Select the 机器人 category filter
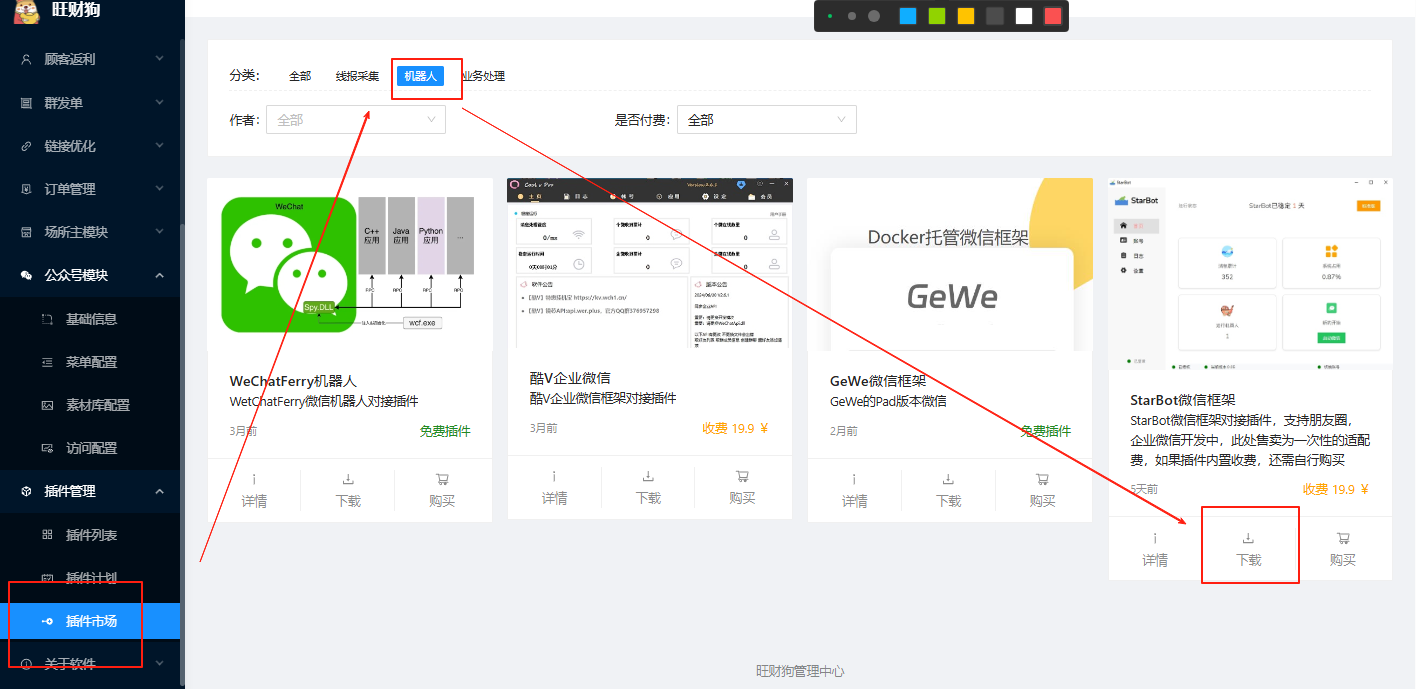The width and height of the screenshot is (1416, 689). (x=420, y=76)
